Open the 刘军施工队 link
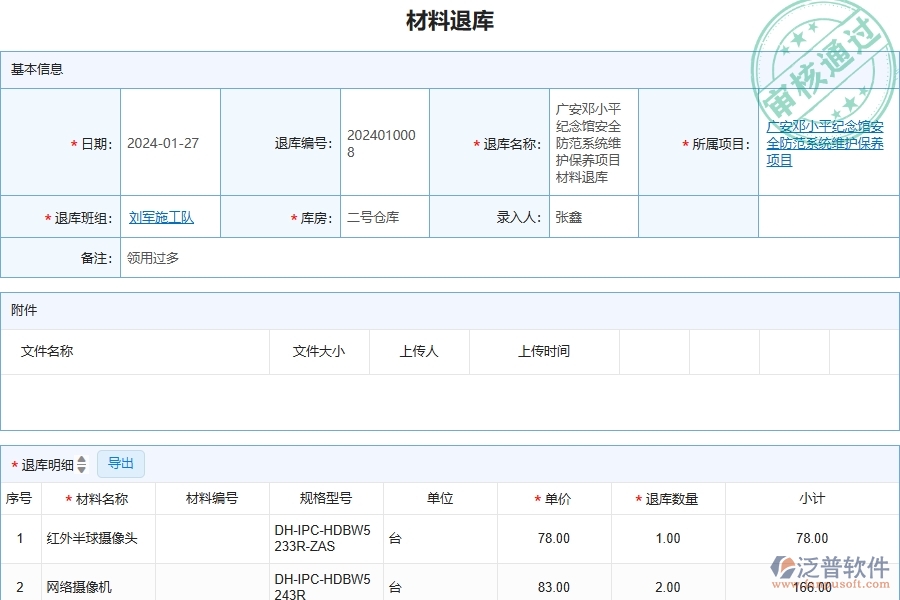Viewport: 900px width, 600px height. pyautogui.click(x=161, y=216)
